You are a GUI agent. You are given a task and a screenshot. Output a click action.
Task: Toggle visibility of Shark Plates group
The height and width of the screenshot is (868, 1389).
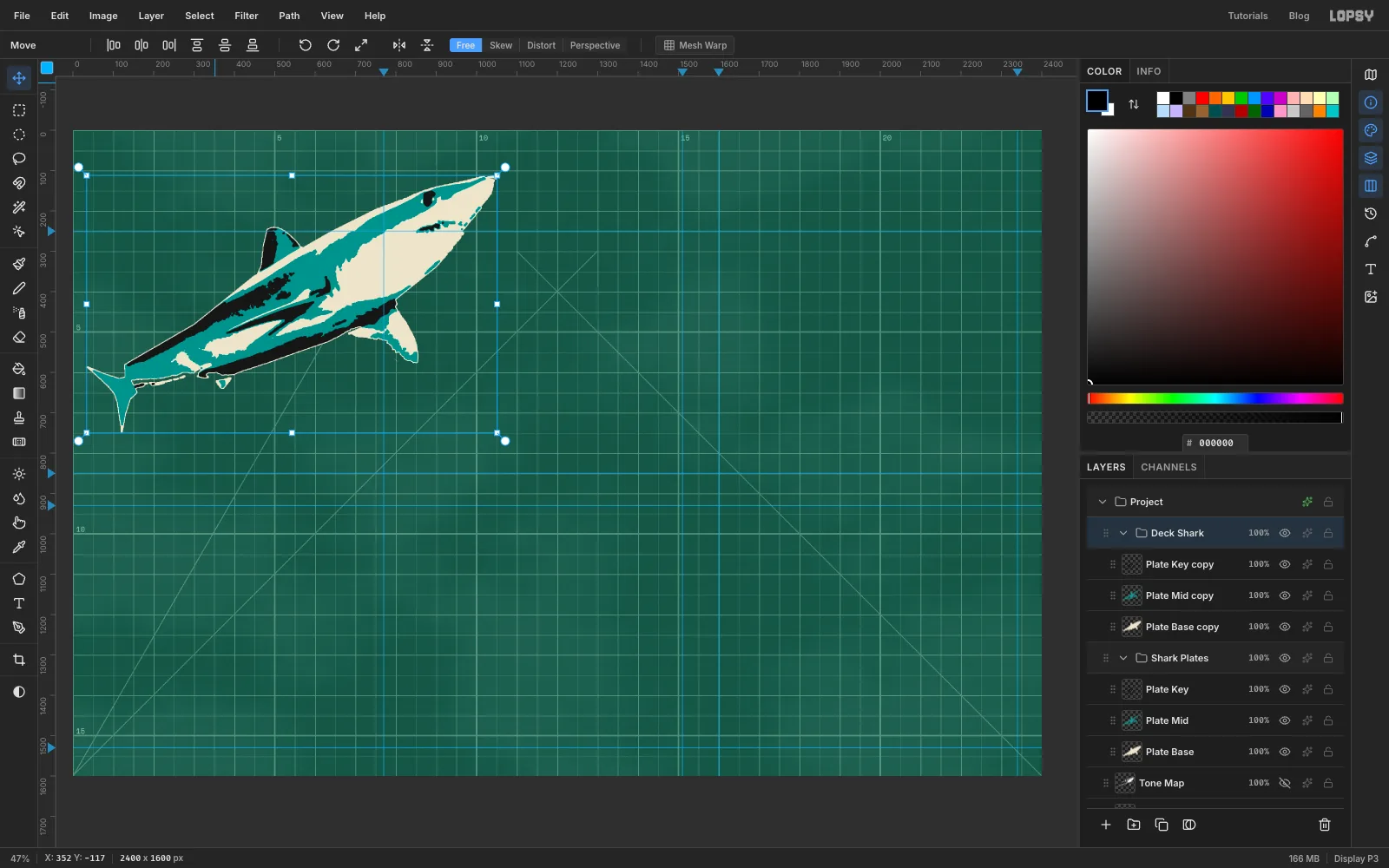tap(1285, 658)
